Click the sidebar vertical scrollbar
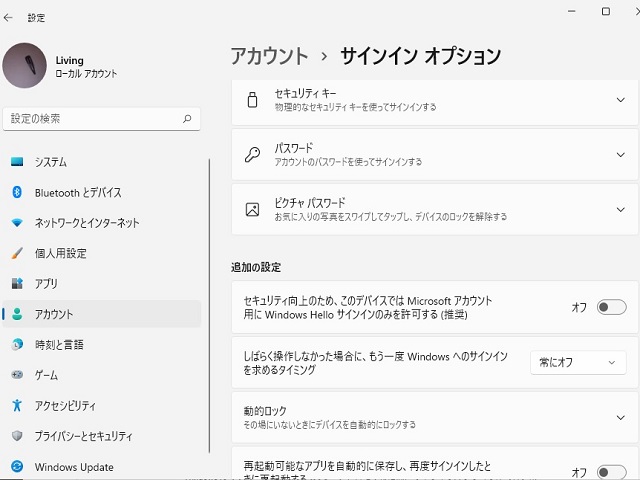 (x=209, y=306)
